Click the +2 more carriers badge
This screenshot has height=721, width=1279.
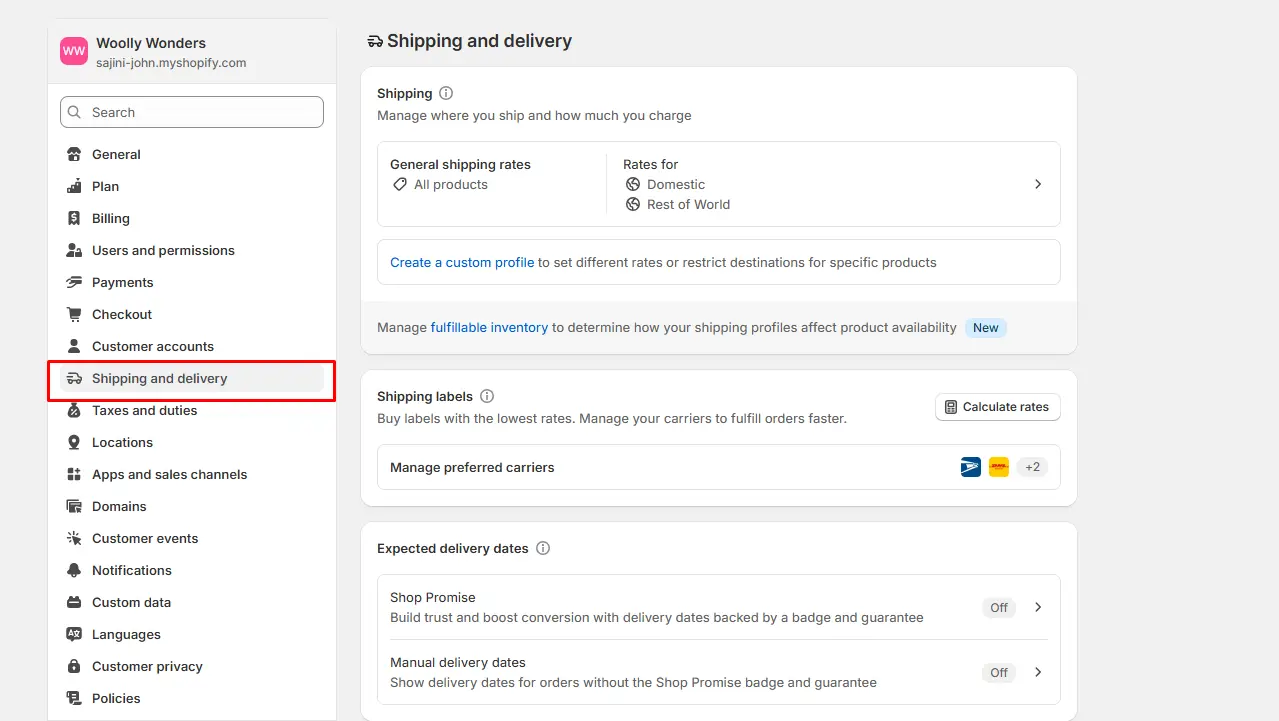click(1032, 467)
